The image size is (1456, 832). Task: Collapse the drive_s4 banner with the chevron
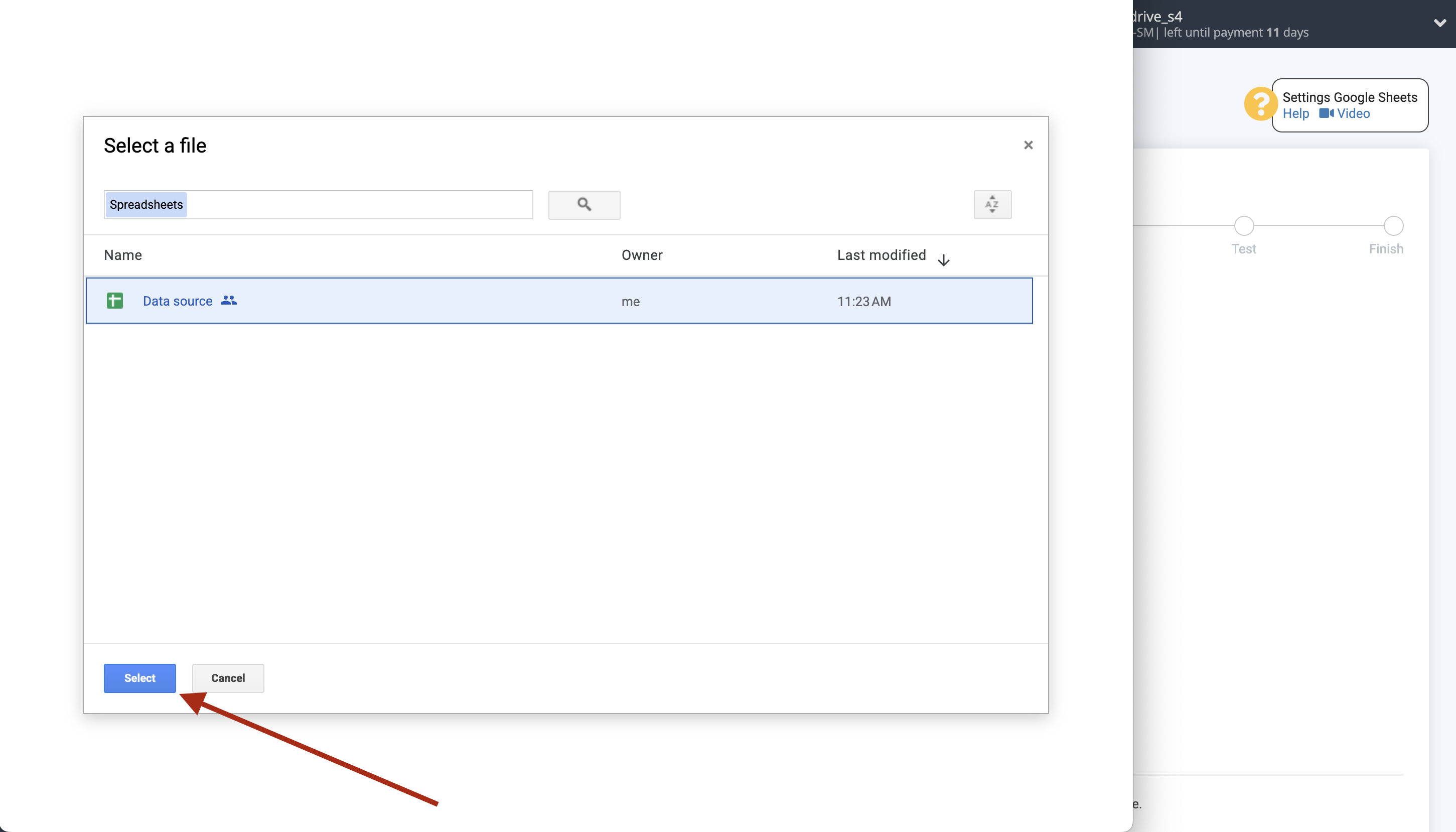pos(1440,24)
